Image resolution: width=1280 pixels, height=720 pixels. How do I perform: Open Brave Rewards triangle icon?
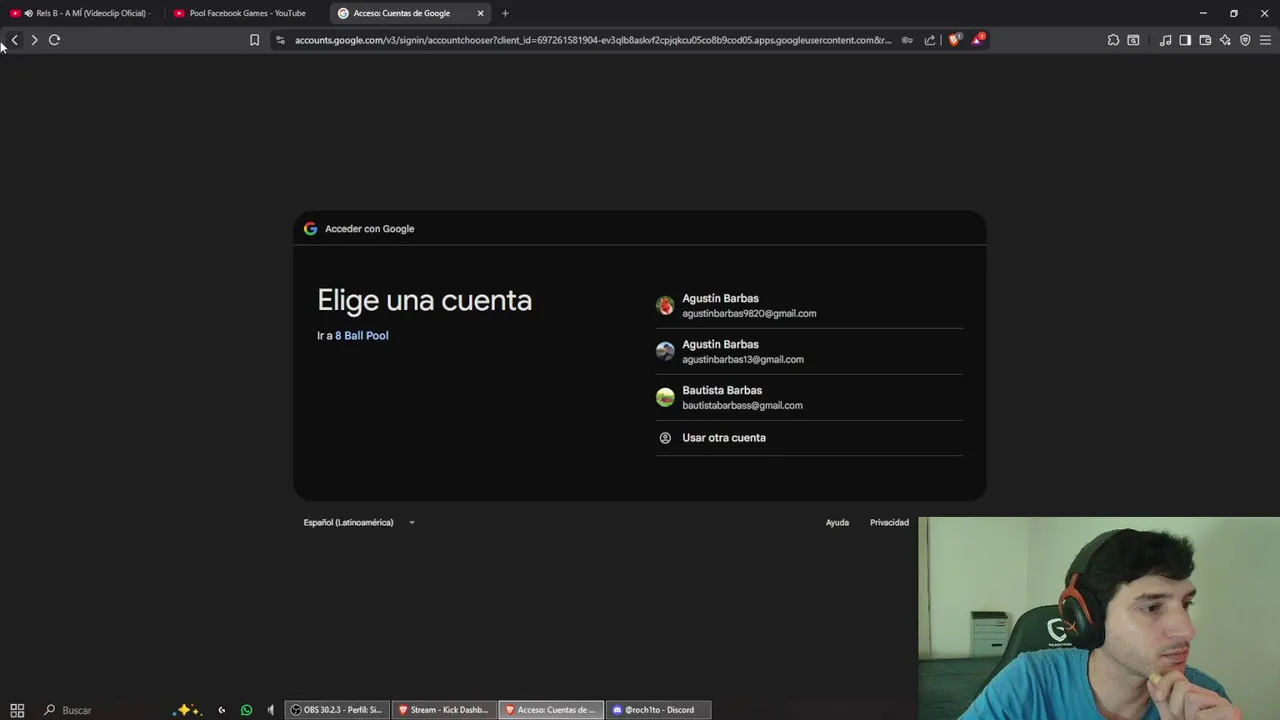click(x=978, y=40)
